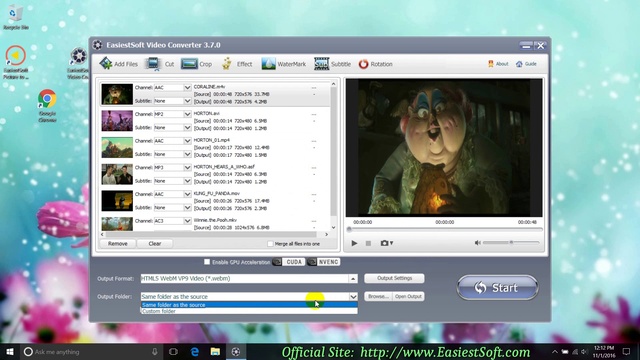Open the Windows Start menu
The image size is (640, 360).
(x=10, y=351)
